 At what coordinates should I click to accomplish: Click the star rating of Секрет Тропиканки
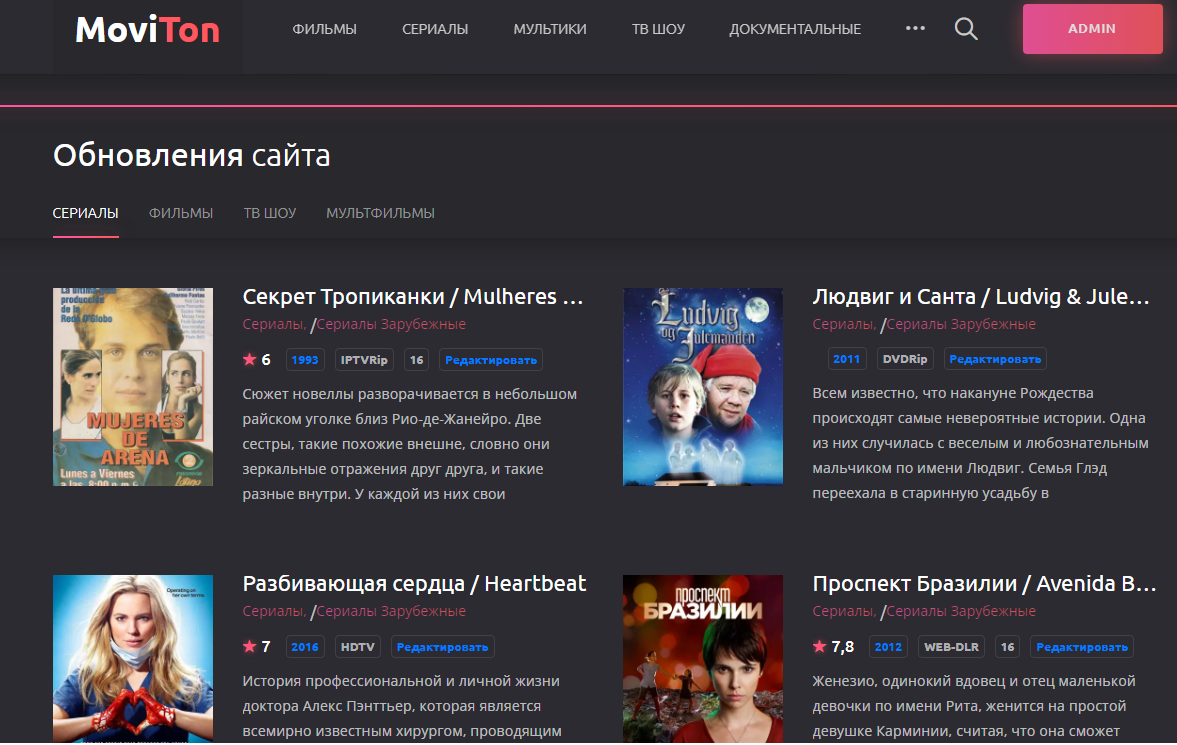tap(257, 360)
